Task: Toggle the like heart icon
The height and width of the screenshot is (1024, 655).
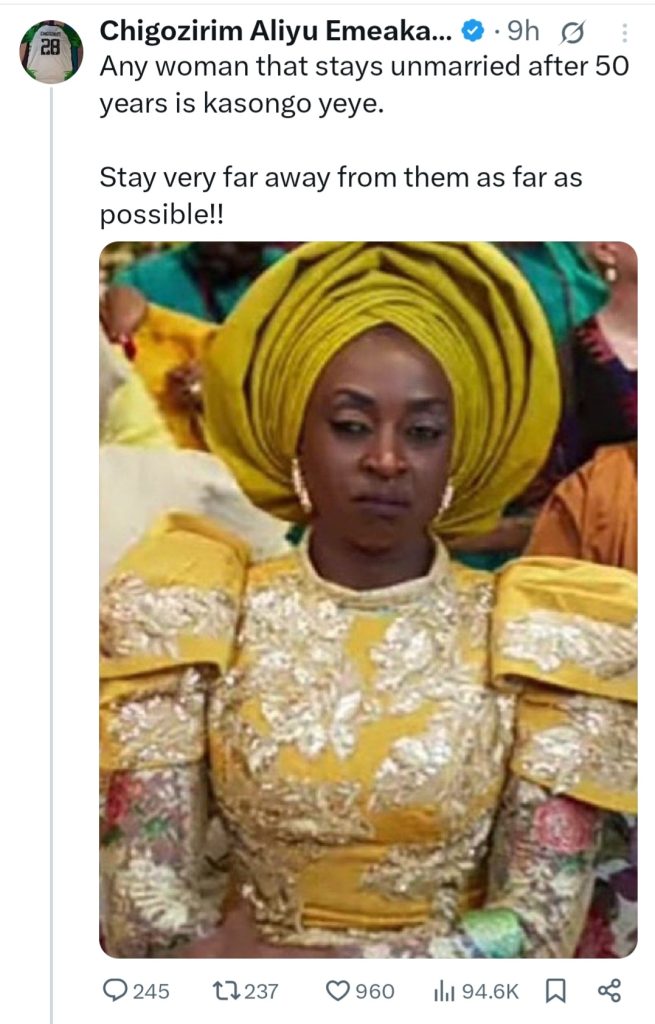Action: (339, 990)
